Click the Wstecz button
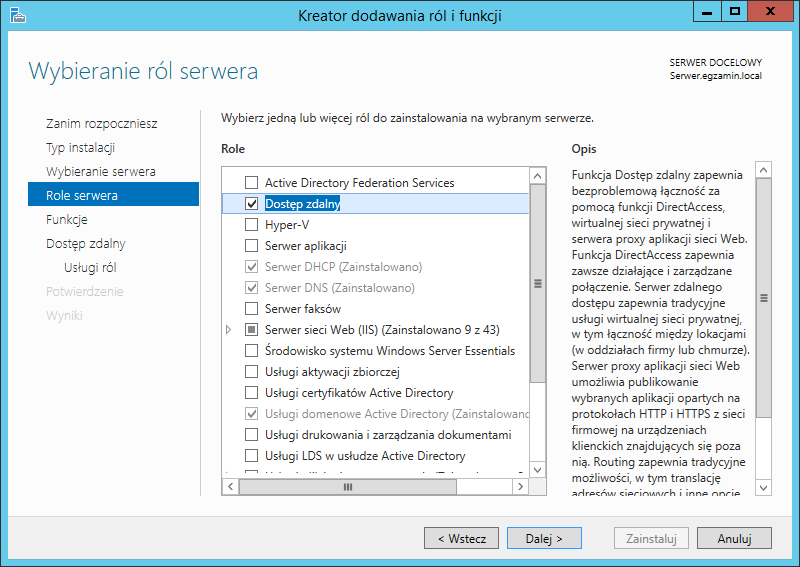This screenshot has width=800, height=567. pyautogui.click(x=461, y=538)
